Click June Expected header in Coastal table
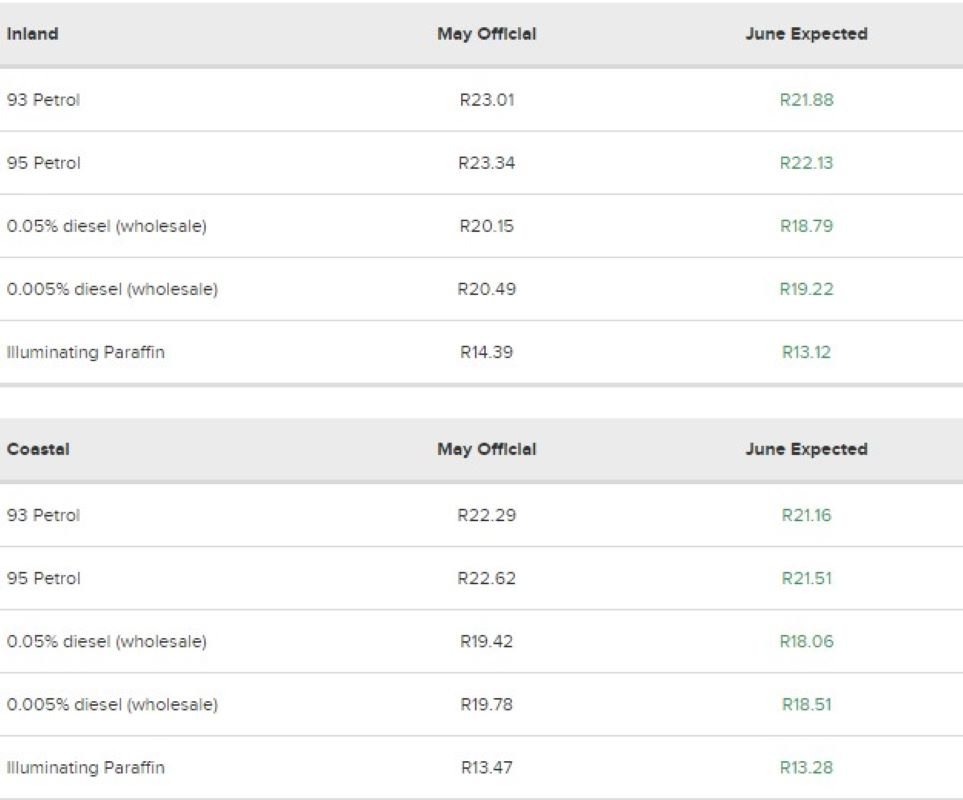Image resolution: width=963 pixels, height=800 pixels. pyautogui.click(x=806, y=449)
